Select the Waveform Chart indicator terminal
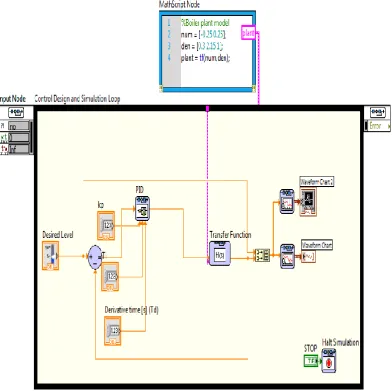The image size is (392, 392). 308,256
